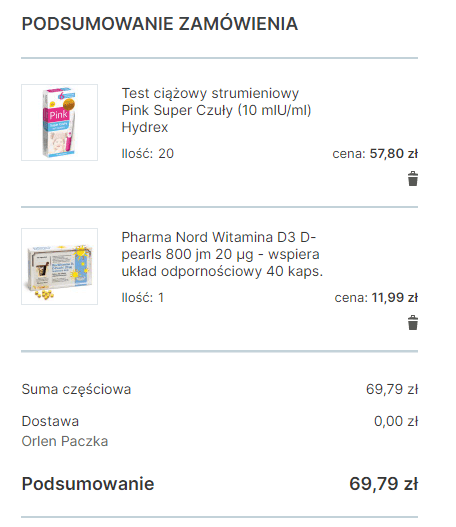The height and width of the screenshot is (527, 456).
Task: Click the bold Podsumowanie label
Action: (88, 484)
